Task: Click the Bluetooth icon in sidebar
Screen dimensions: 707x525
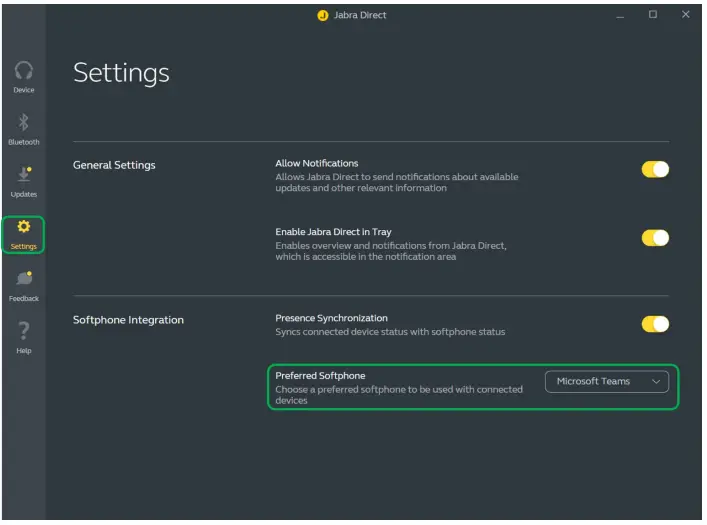Action: pyautogui.click(x=24, y=122)
